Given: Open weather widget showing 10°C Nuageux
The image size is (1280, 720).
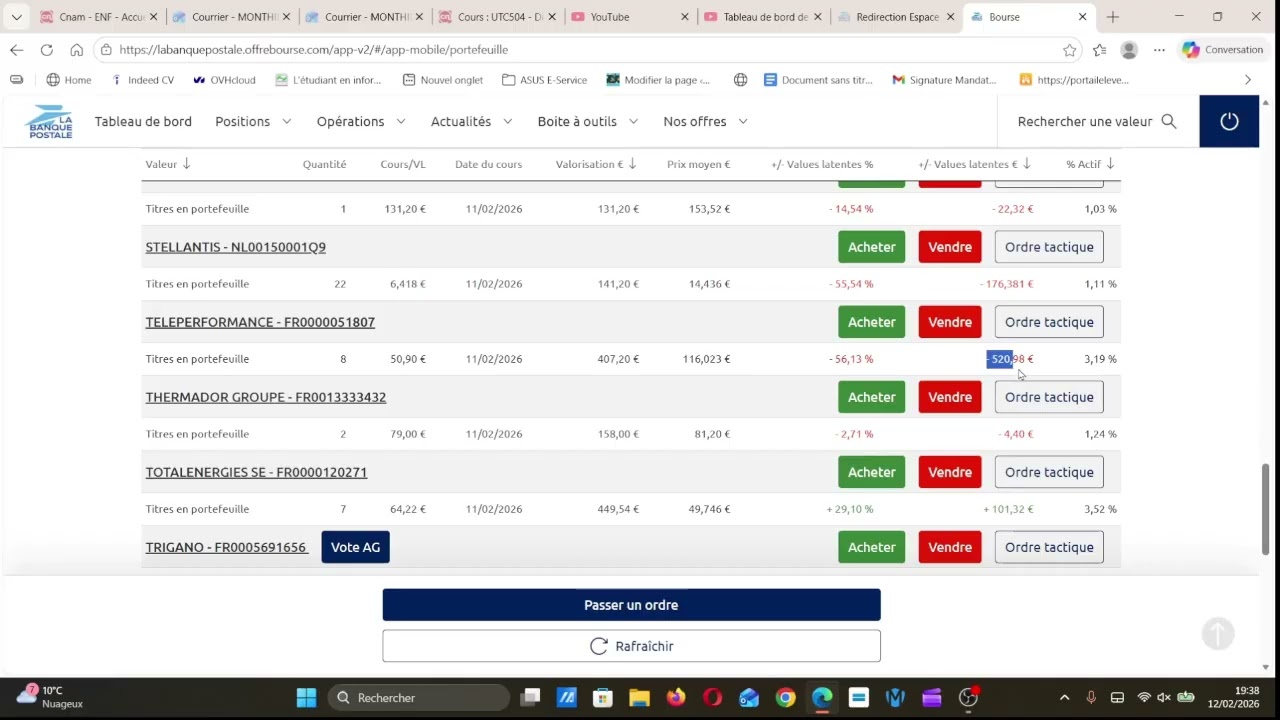Looking at the screenshot, I should coord(50,697).
